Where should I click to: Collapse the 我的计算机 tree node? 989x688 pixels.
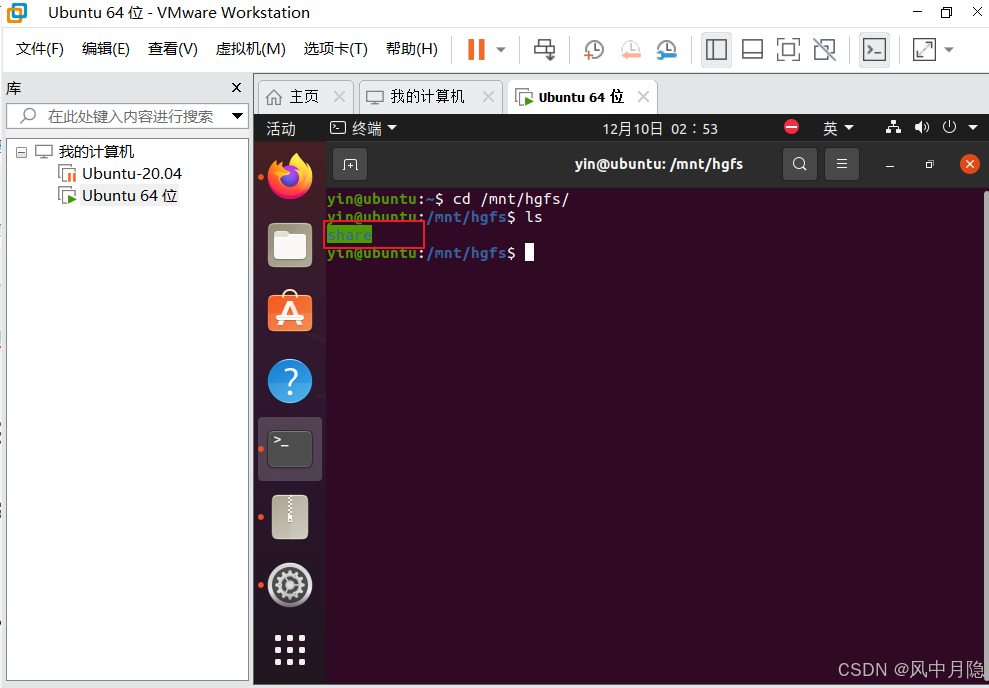click(x=21, y=152)
